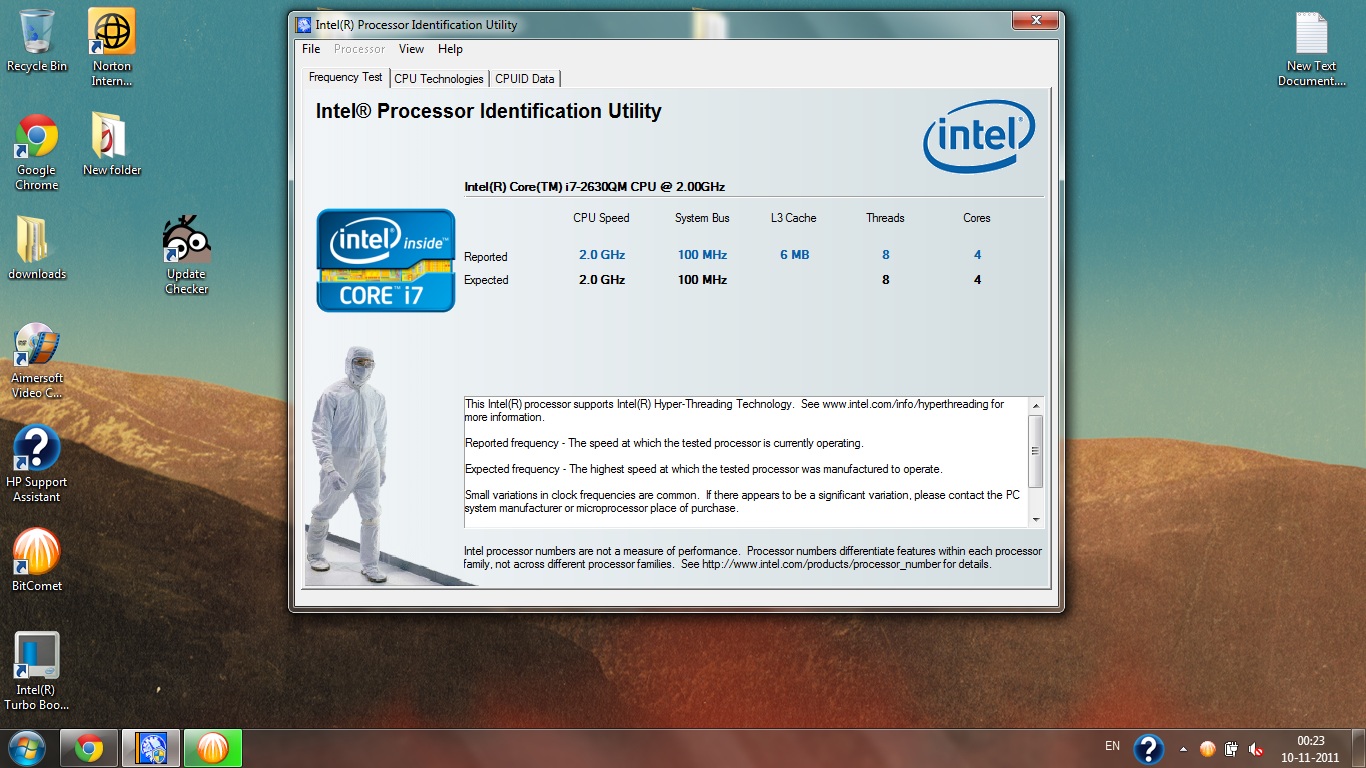The image size is (1366, 768).
Task: Click reported System Bus 100 MHz value
Action: [x=702, y=255]
